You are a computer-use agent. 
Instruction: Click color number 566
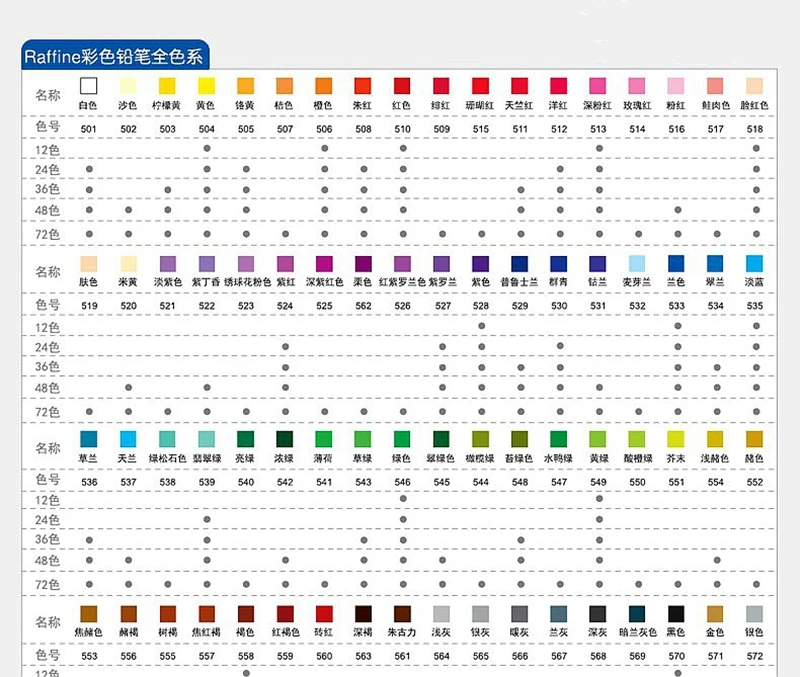coord(520,656)
